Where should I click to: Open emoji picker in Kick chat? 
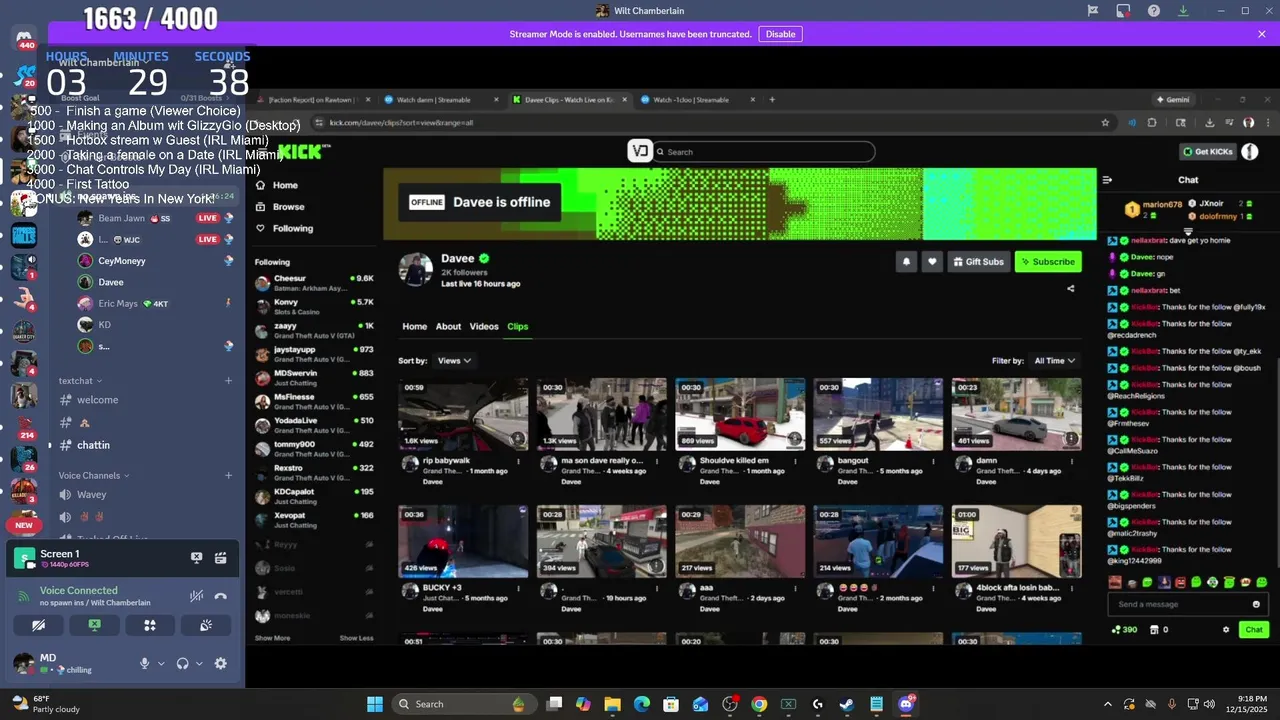[x=1257, y=604]
